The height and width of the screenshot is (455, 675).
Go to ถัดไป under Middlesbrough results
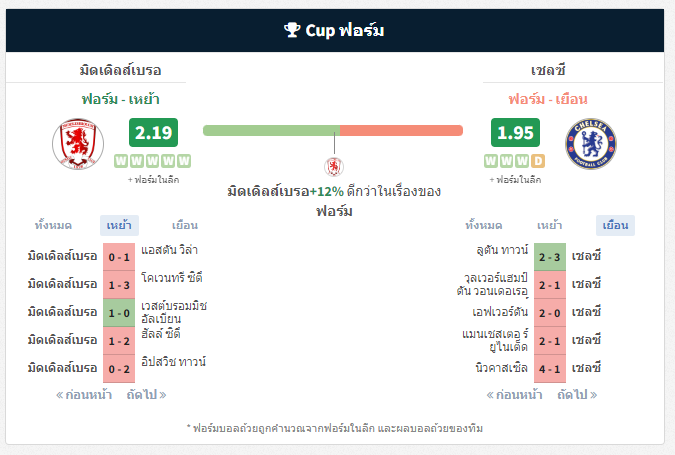pyautogui.click(x=146, y=395)
